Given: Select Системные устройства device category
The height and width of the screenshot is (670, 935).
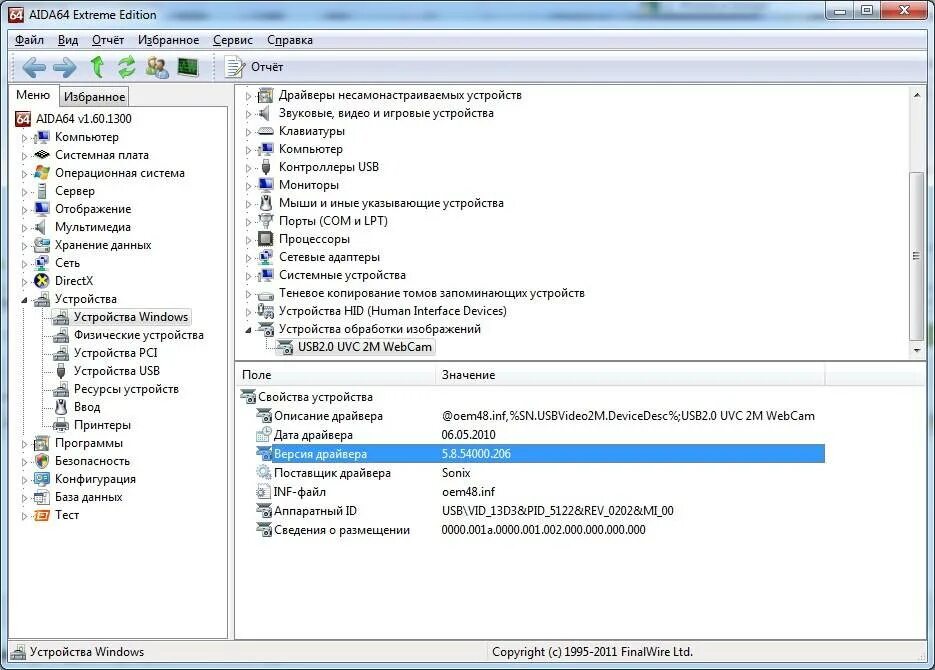Looking at the screenshot, I should [342, 275].
